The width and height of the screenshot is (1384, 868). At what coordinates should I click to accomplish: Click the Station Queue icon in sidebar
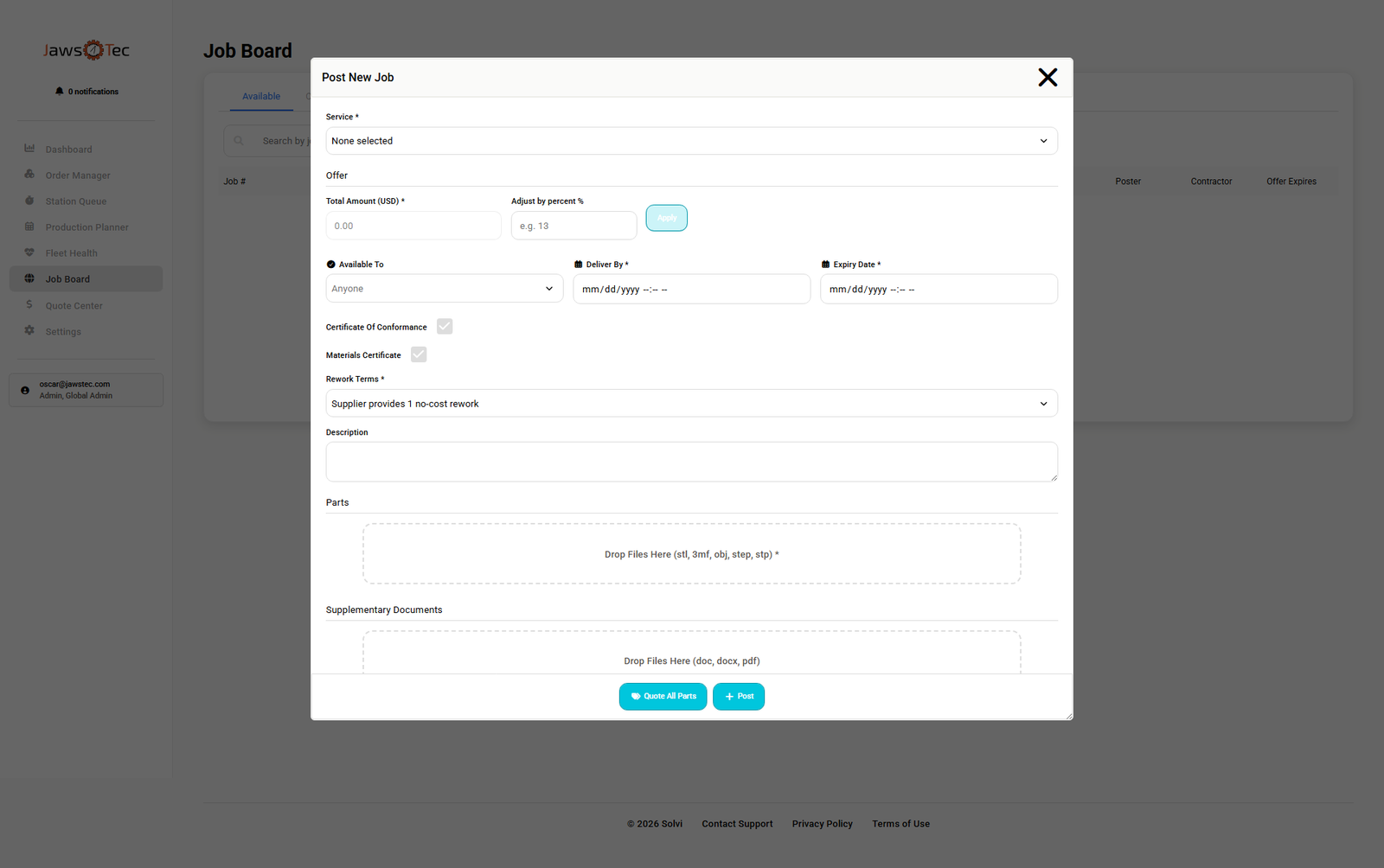[x=29, y=201]
